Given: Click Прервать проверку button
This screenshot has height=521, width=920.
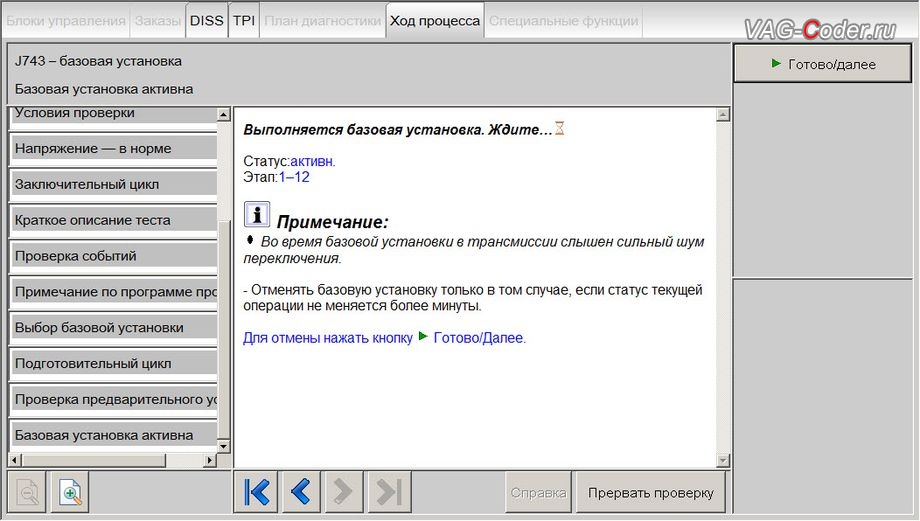Looking at the screenshot, I should pyautogui.click(x=650, y=492).
